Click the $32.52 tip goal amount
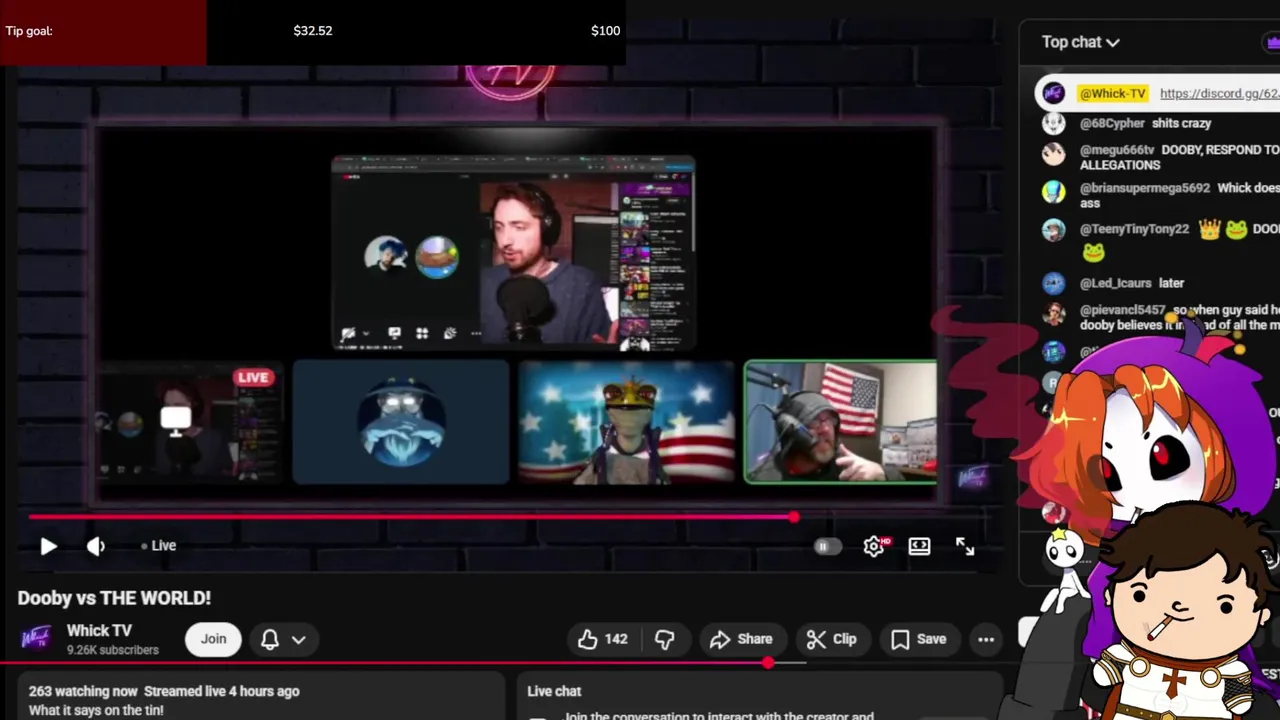 coord(313,31)
